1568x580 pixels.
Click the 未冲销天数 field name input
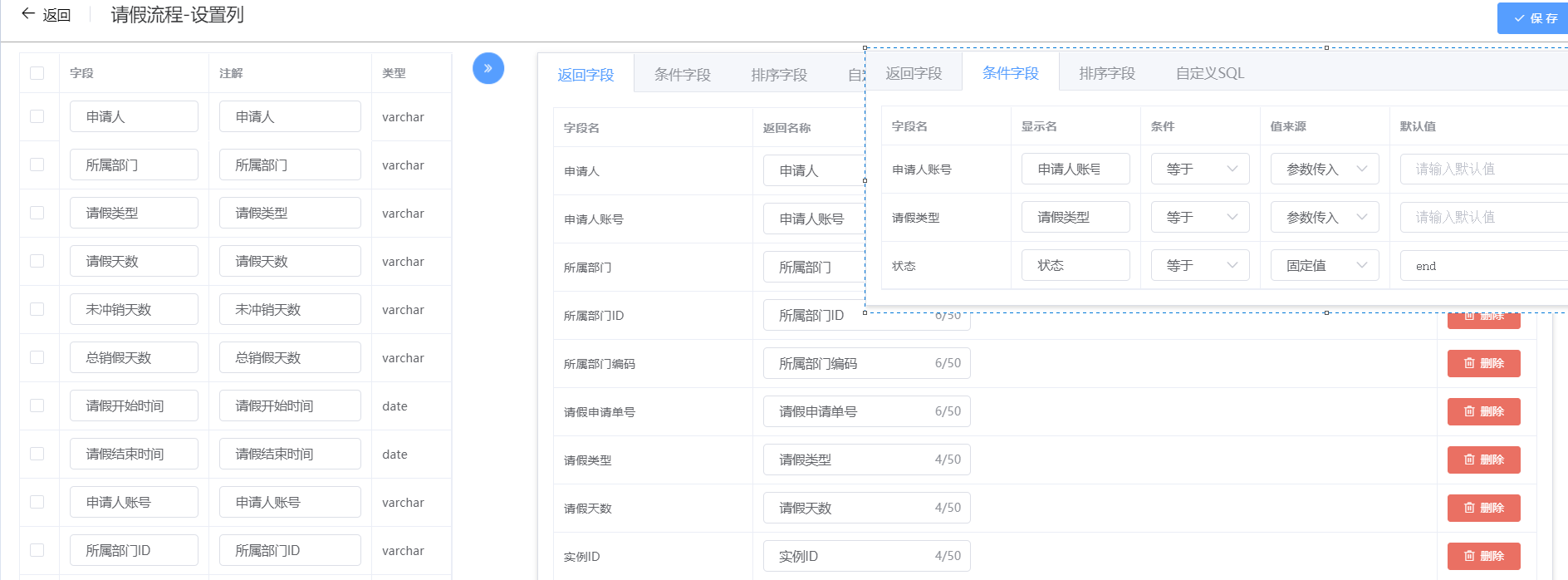coord(134,309)
